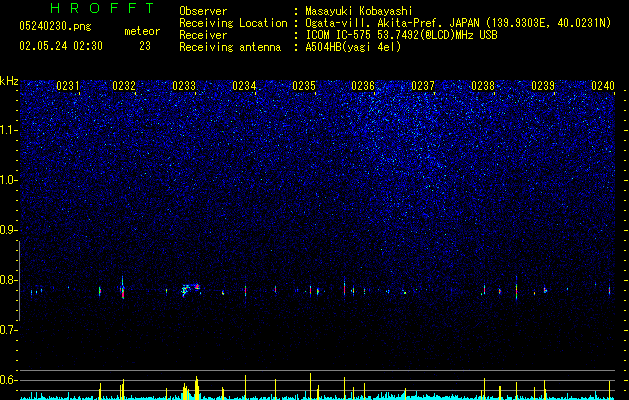Click the 0.6 kHz axis label

tap(9, 380)
